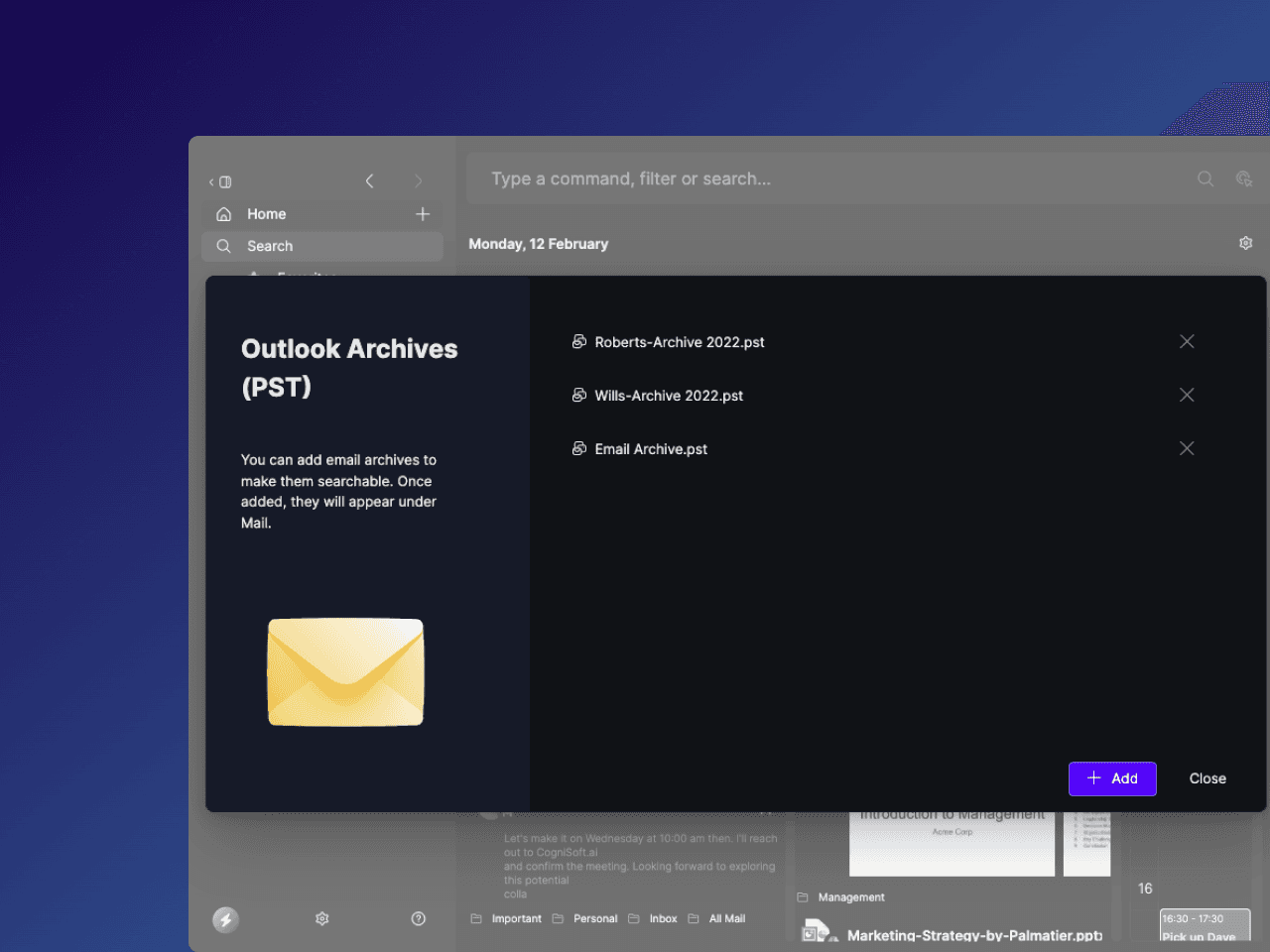Select the Wills-Archive 2022.pst entry
The height and width of the screenshot is (952, 1270).
[669, 396]
